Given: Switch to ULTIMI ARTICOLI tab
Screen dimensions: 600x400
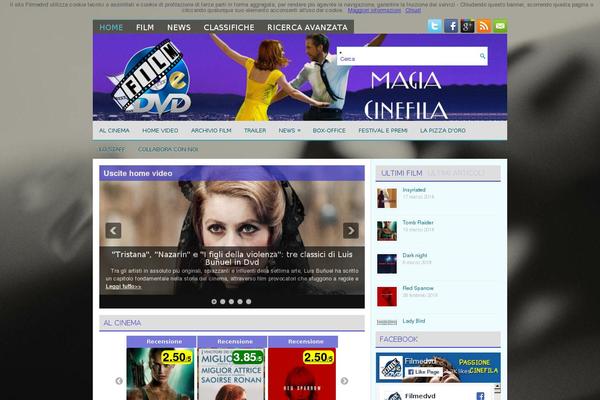Looking at the screenshot, I should click(456, 173).
